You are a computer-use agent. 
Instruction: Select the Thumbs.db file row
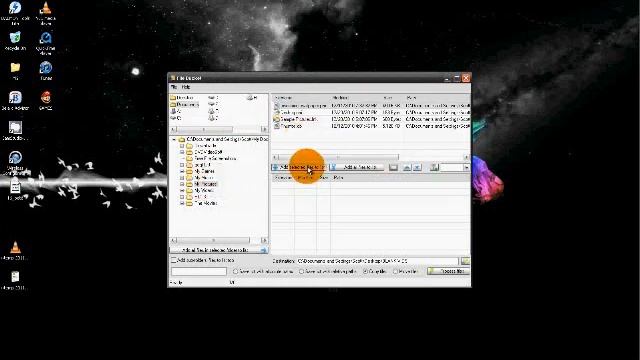371,127
